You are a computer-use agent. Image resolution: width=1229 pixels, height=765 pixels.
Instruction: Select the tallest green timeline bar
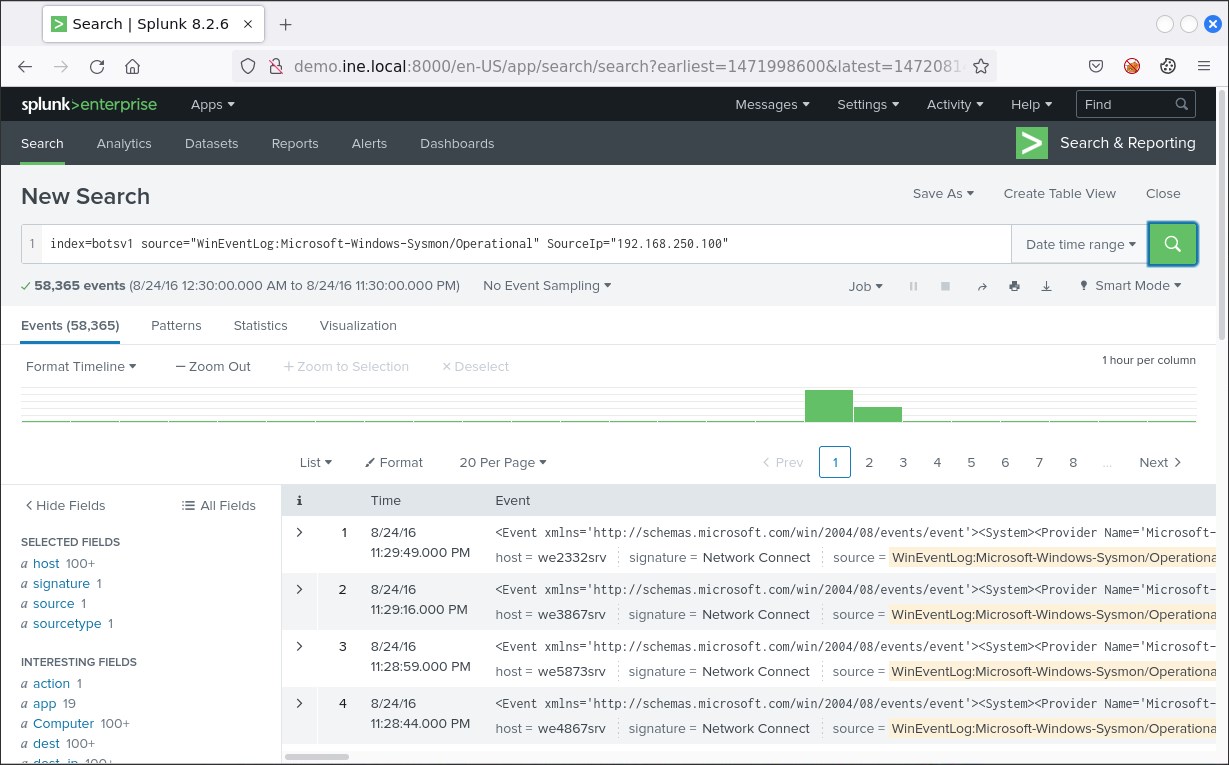828,406
